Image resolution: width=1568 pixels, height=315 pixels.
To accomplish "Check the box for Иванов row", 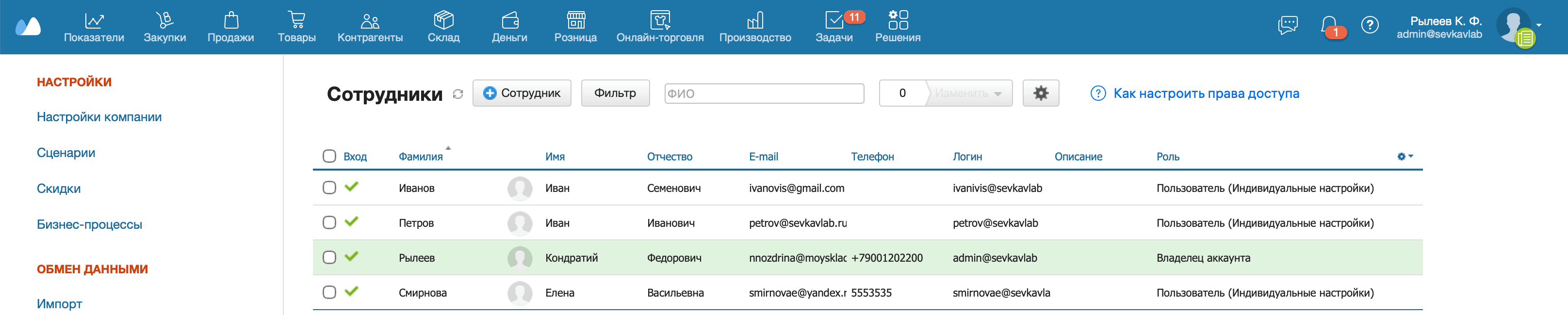I will point(329,187).
